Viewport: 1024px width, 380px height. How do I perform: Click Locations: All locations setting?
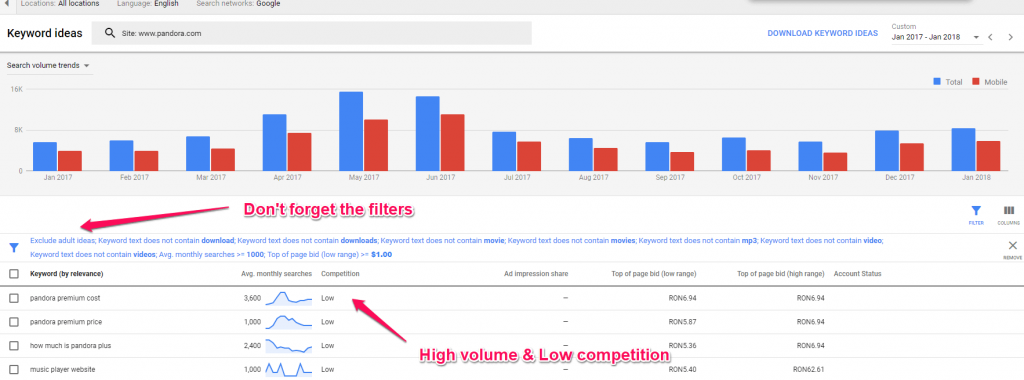click(60, 3)
